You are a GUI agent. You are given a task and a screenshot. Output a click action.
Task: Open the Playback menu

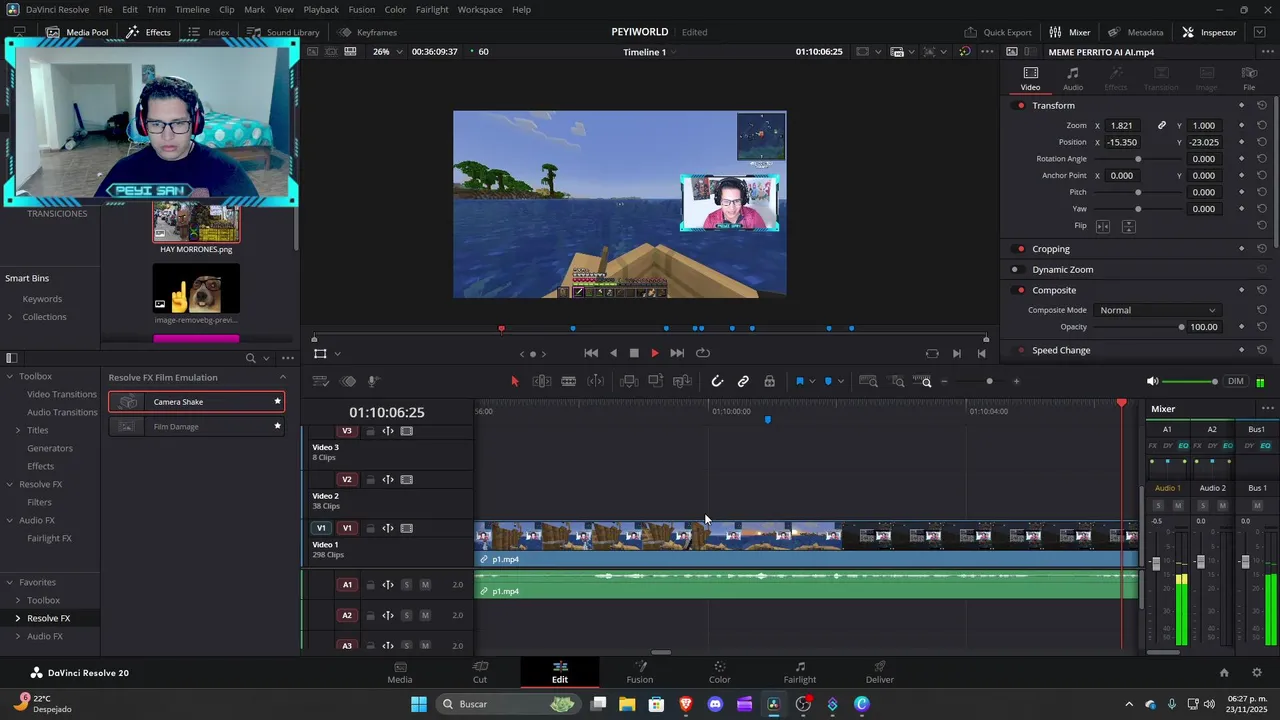point(321,9)
